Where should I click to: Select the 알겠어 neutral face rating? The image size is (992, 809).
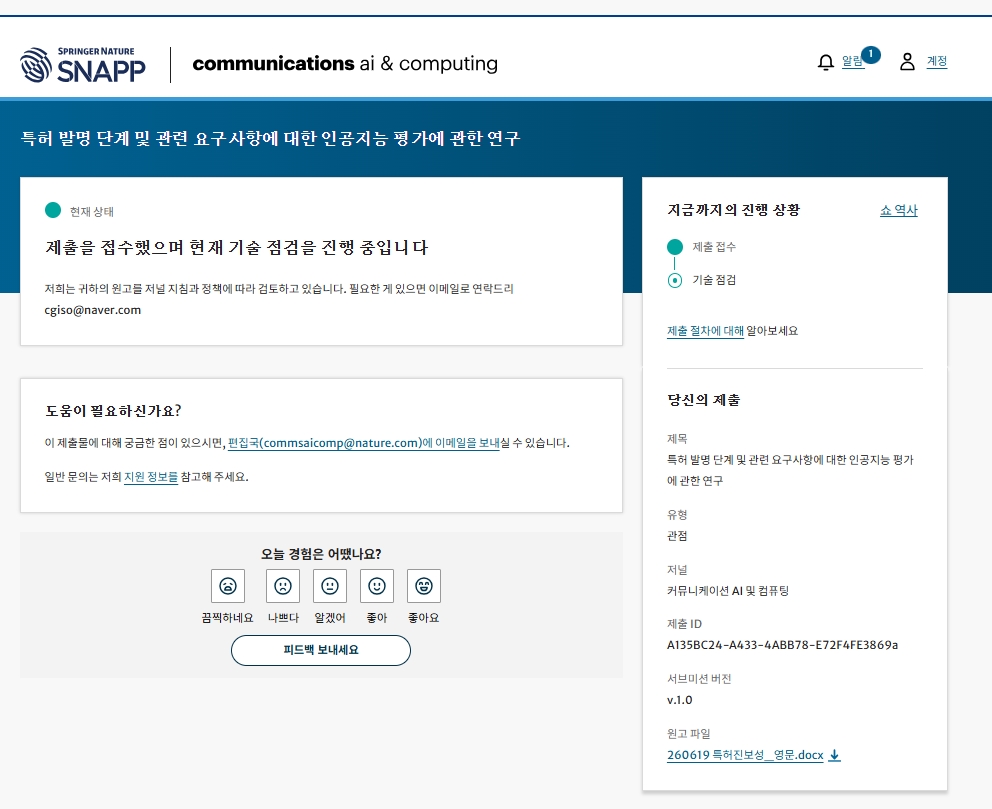click(330, 586)
